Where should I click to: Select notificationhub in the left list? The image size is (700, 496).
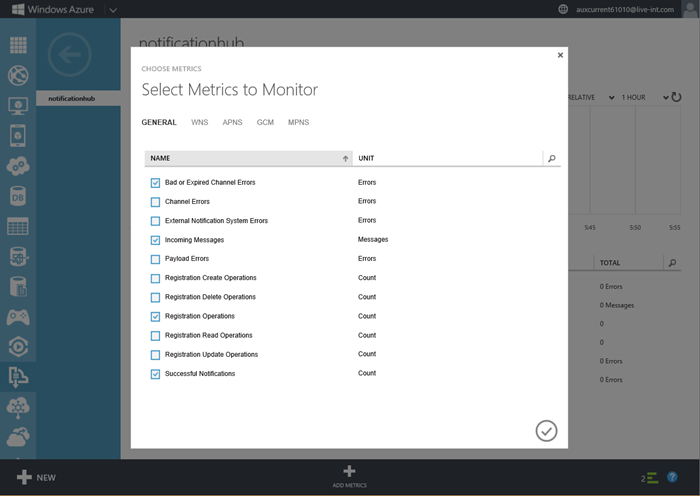tap(78, 98)
